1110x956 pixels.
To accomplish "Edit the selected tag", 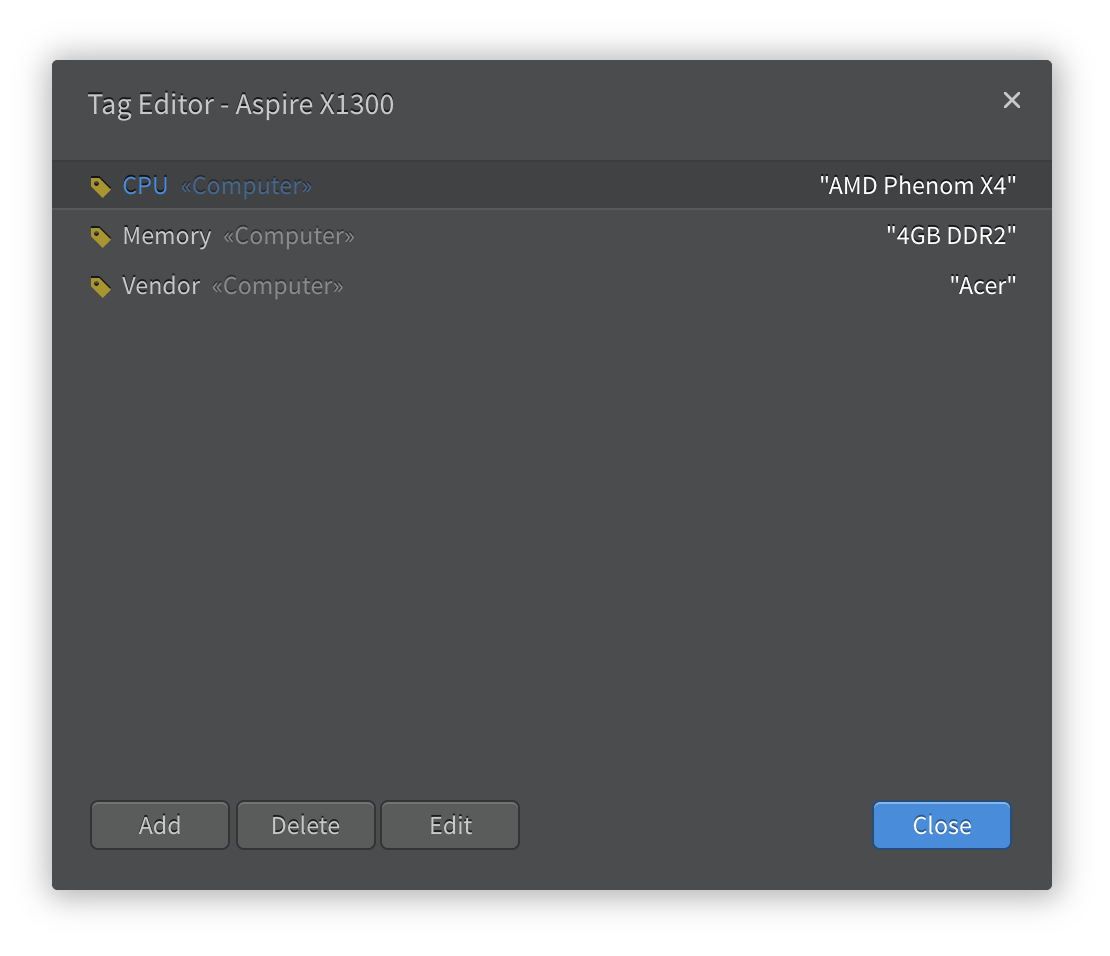I will pyautogui.click(x=450, y=825).
